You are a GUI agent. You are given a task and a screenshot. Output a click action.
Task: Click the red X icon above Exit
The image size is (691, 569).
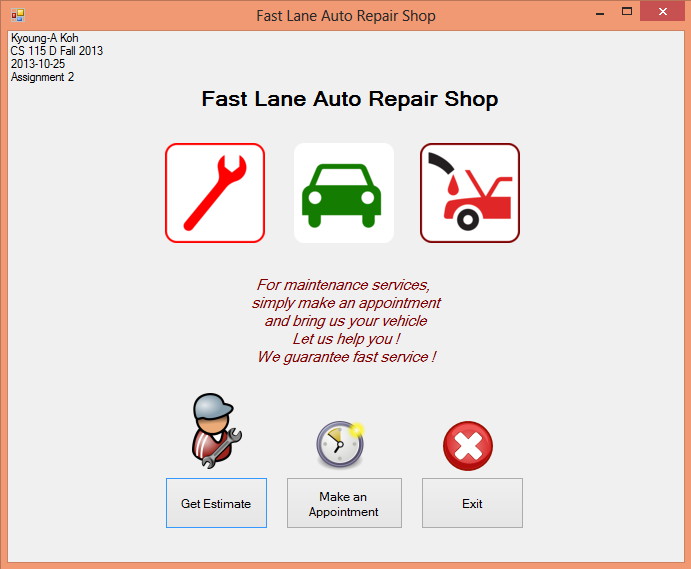coord(468,446)
